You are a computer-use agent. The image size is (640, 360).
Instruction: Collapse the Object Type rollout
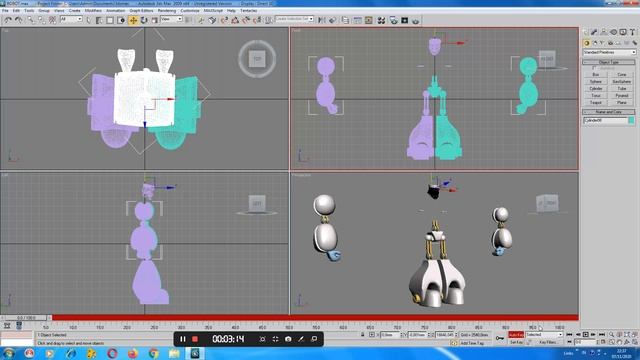tap(609, 62)
